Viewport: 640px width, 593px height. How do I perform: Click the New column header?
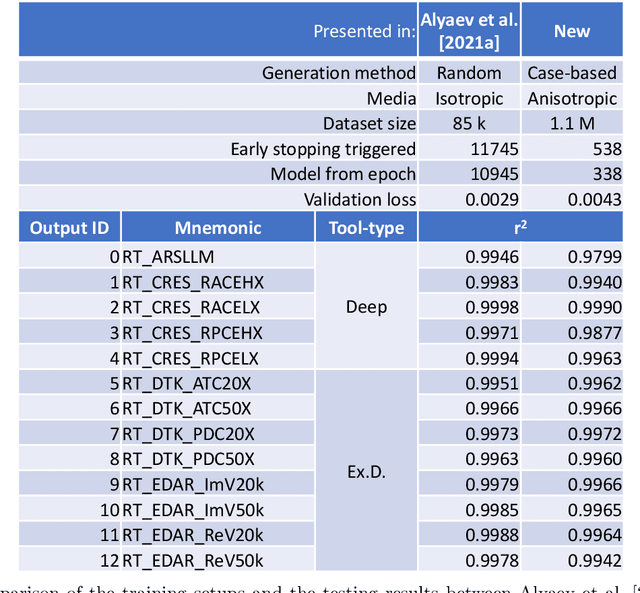(572, 31)
